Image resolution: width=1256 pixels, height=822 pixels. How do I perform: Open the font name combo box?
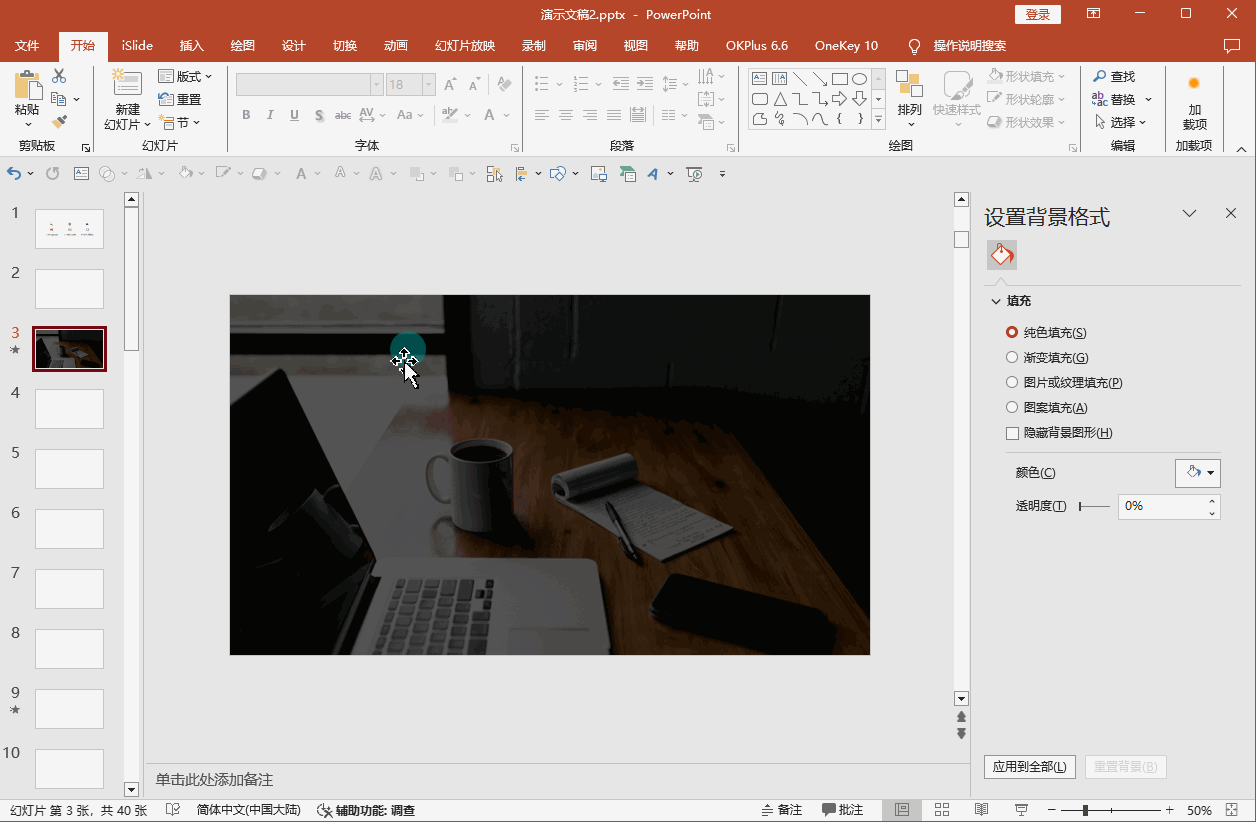tap(309, 85)
